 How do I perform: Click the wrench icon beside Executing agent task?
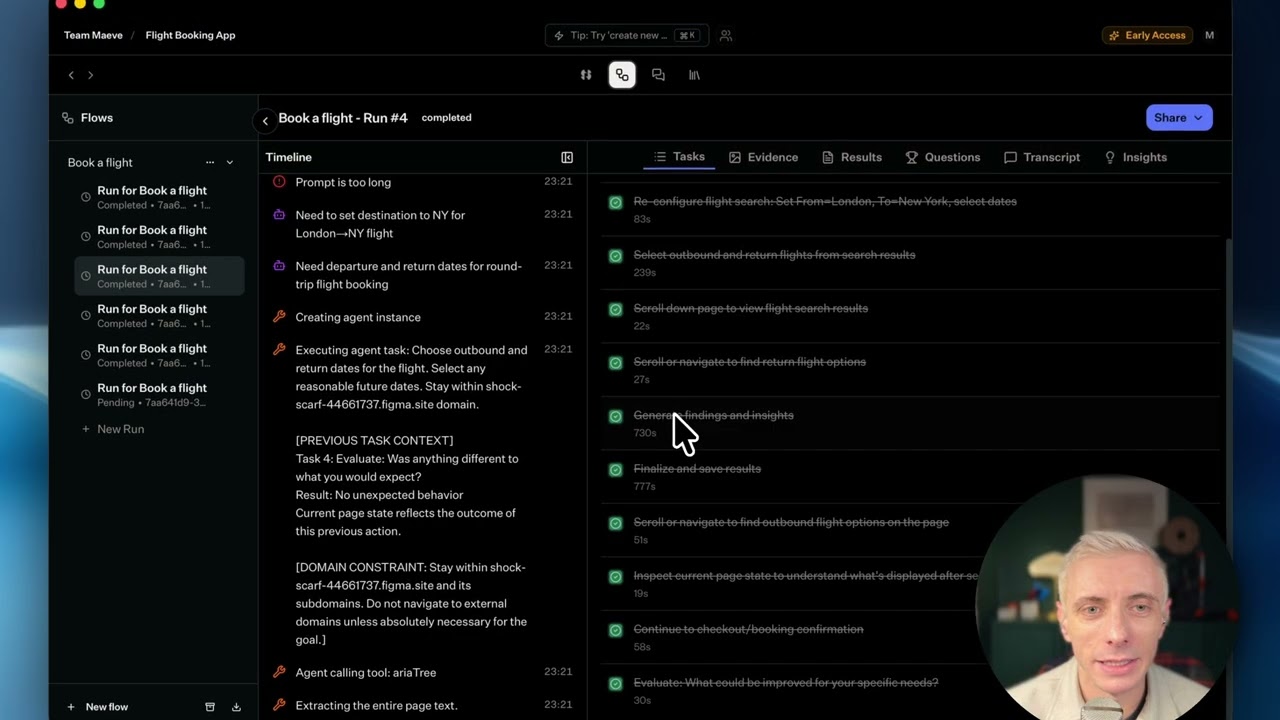279,349
